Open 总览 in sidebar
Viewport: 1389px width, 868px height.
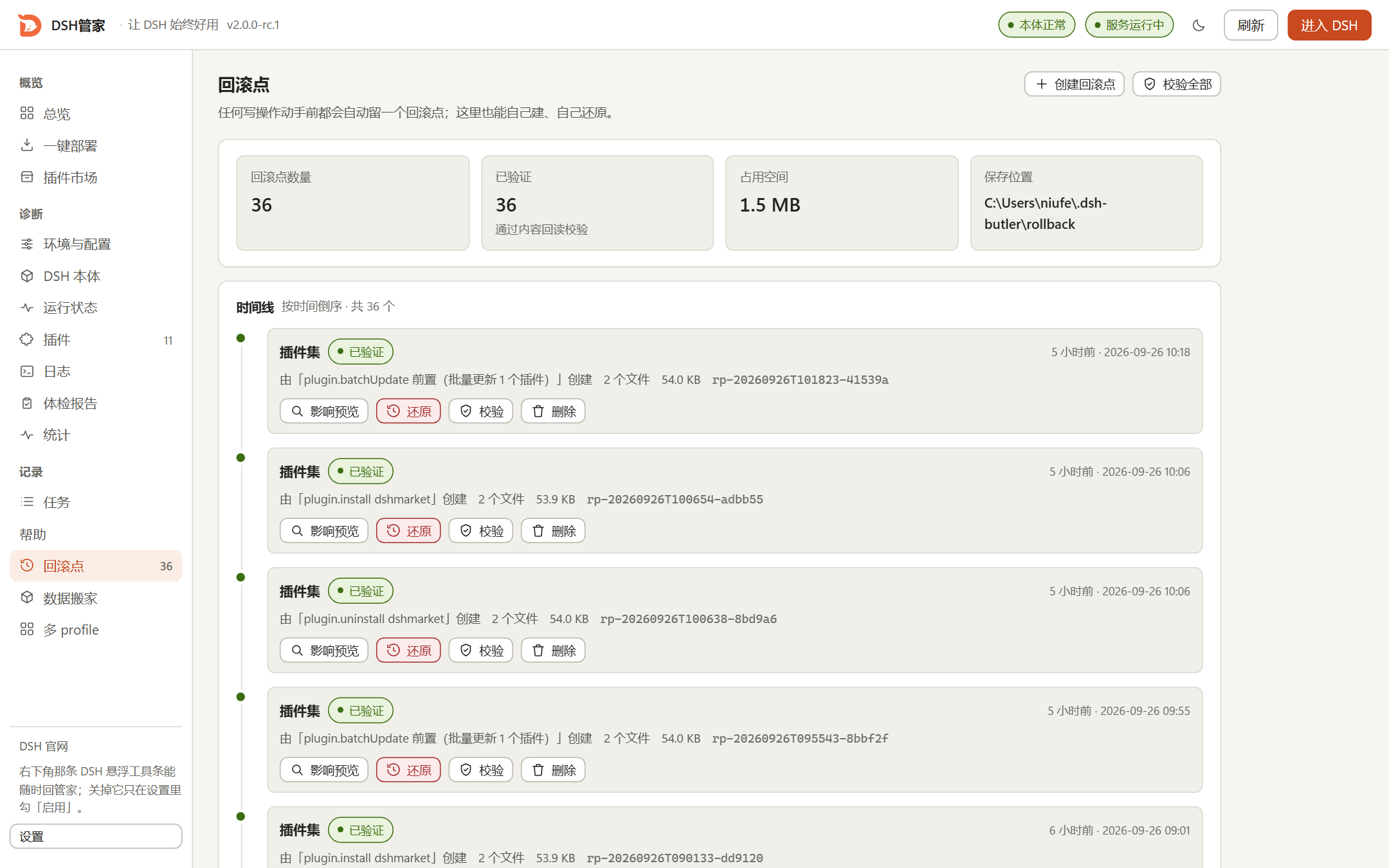[96, 114]
